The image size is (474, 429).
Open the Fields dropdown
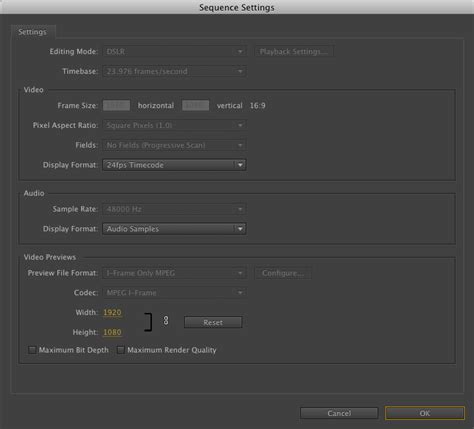[174, 145]
